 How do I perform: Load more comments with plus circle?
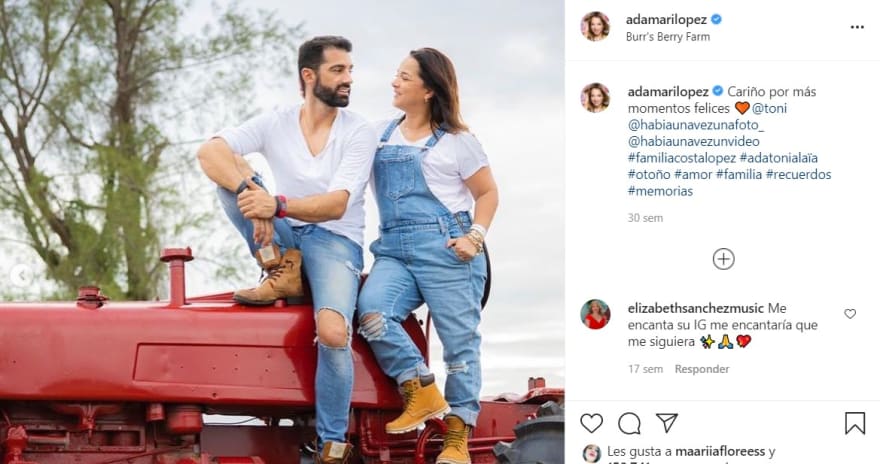click(x=723, y=259)
